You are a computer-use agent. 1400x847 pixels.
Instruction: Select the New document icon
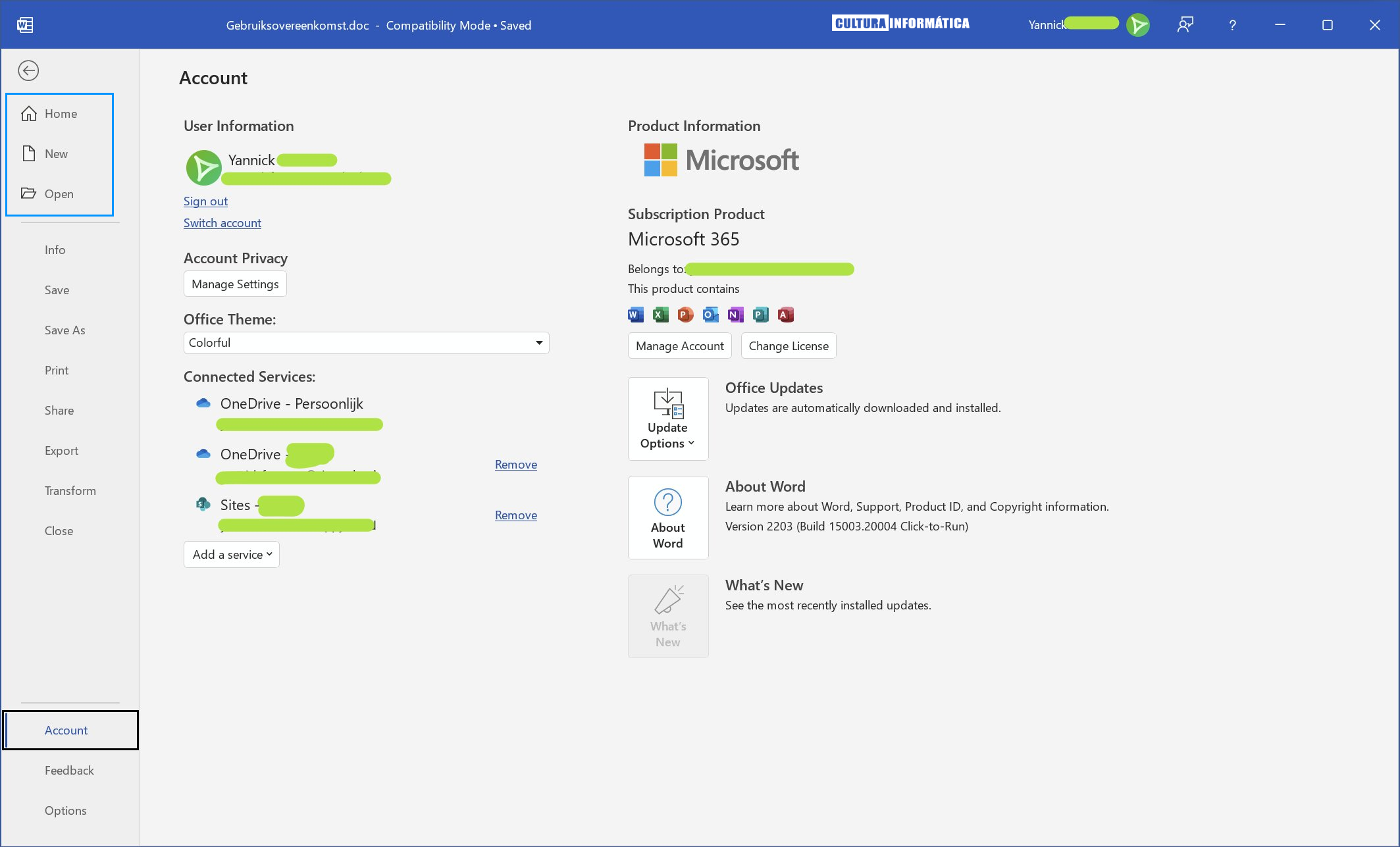click(29, 153)
